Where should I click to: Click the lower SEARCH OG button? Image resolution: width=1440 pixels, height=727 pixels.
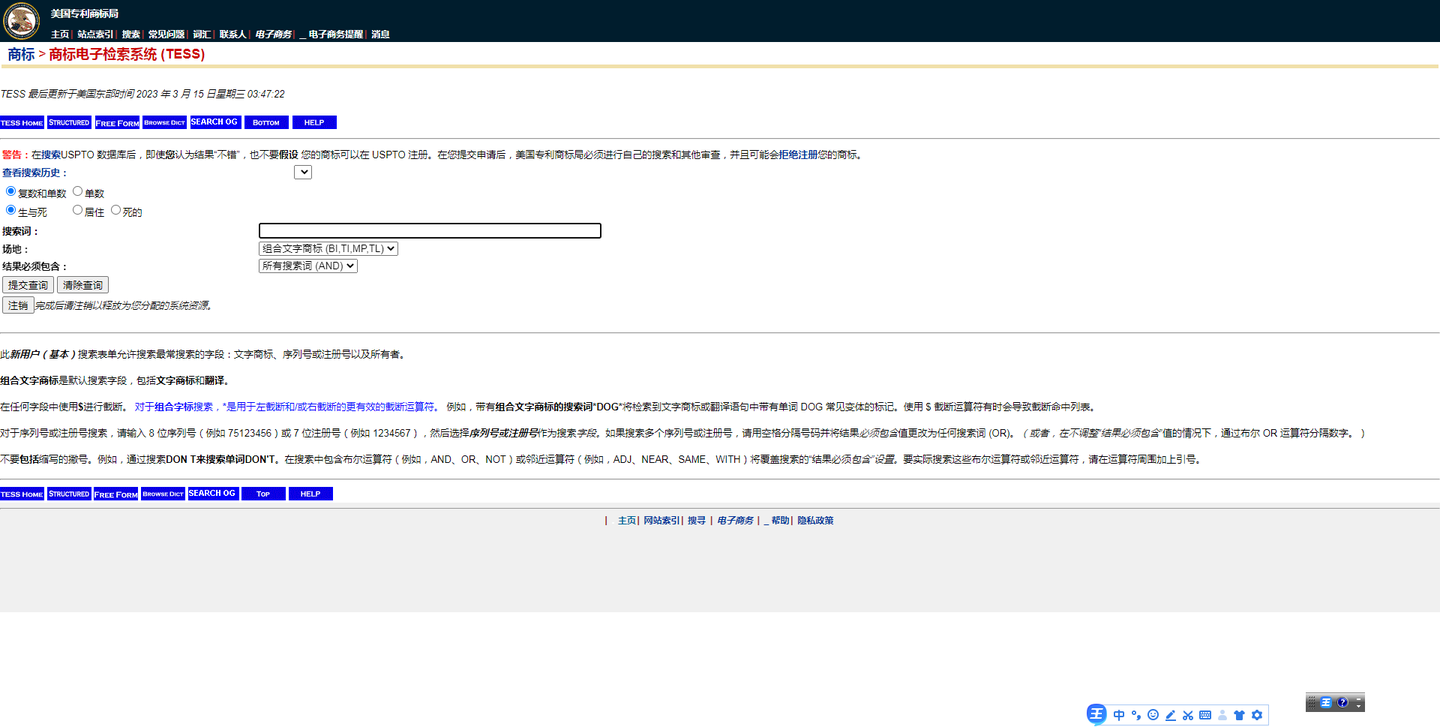pos(213,494)
